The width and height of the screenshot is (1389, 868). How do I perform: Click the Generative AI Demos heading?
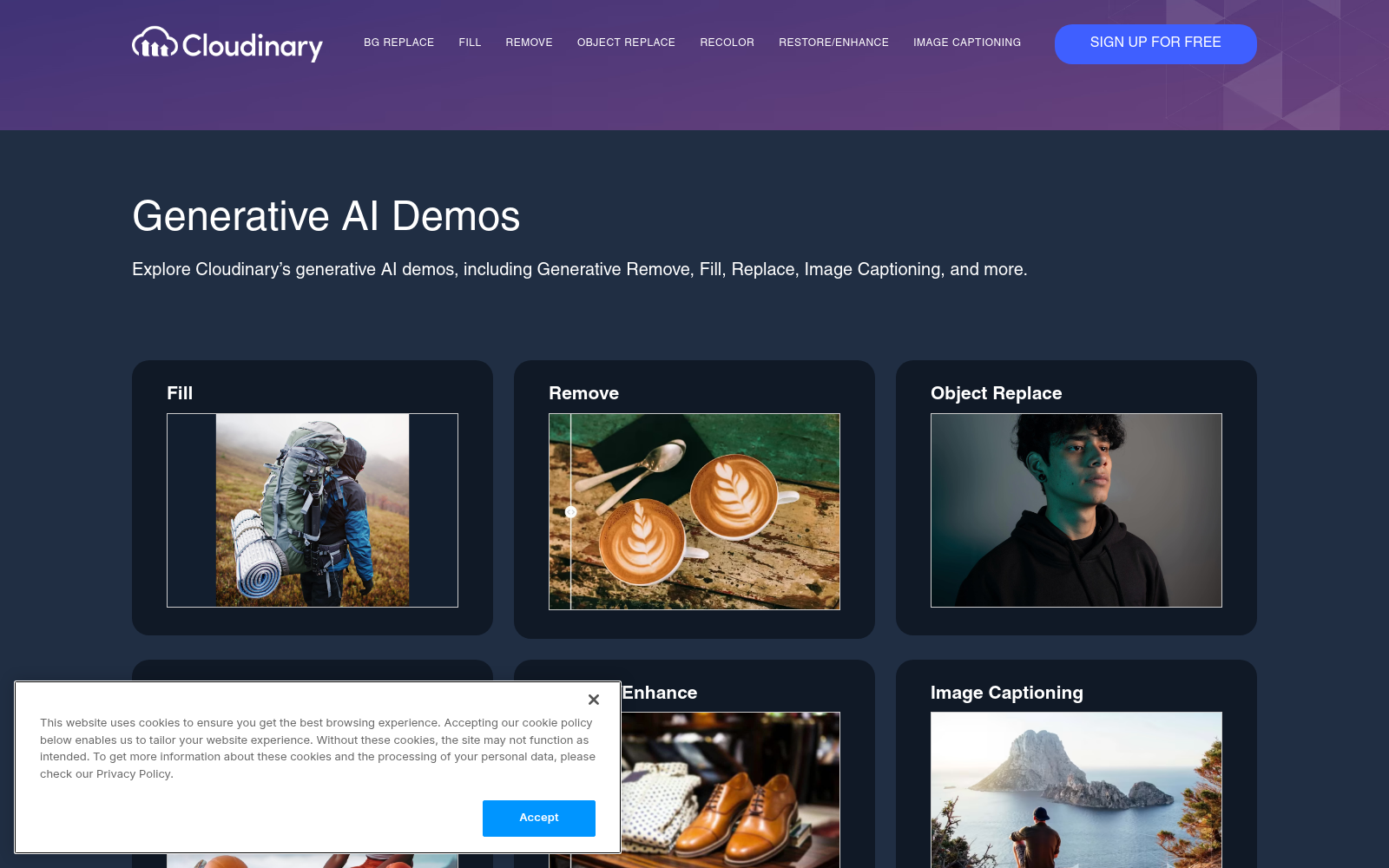coord(326,216)
